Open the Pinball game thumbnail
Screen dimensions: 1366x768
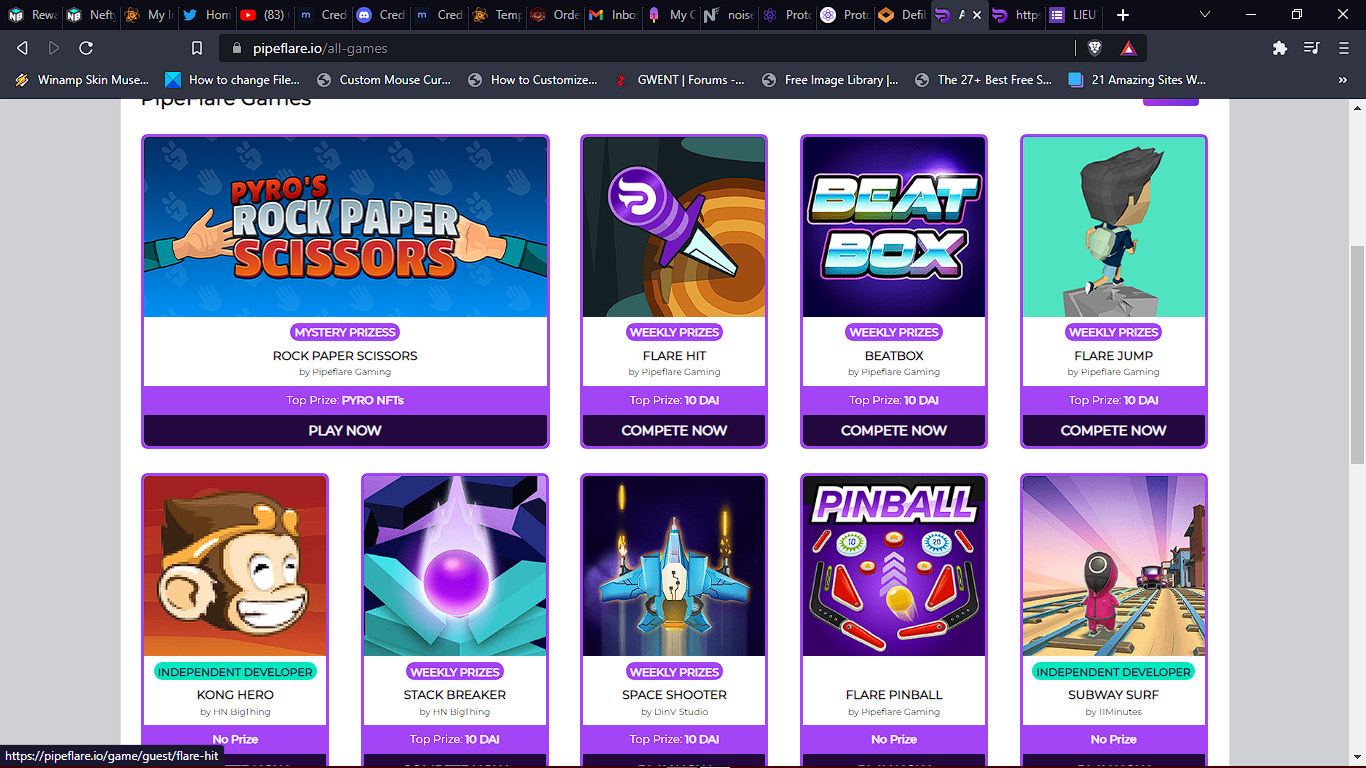pos(894,566)
